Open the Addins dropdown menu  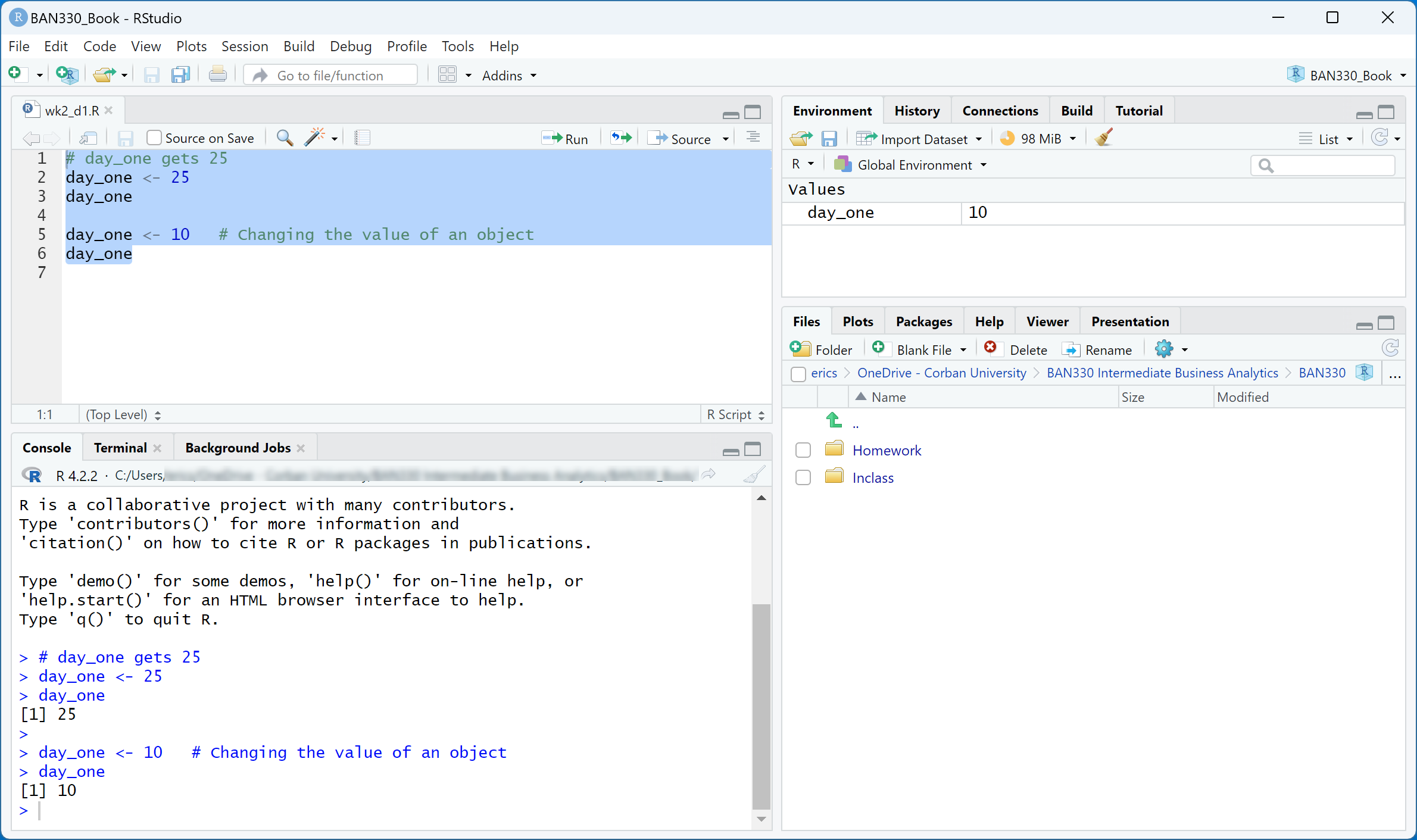(509, 76)
